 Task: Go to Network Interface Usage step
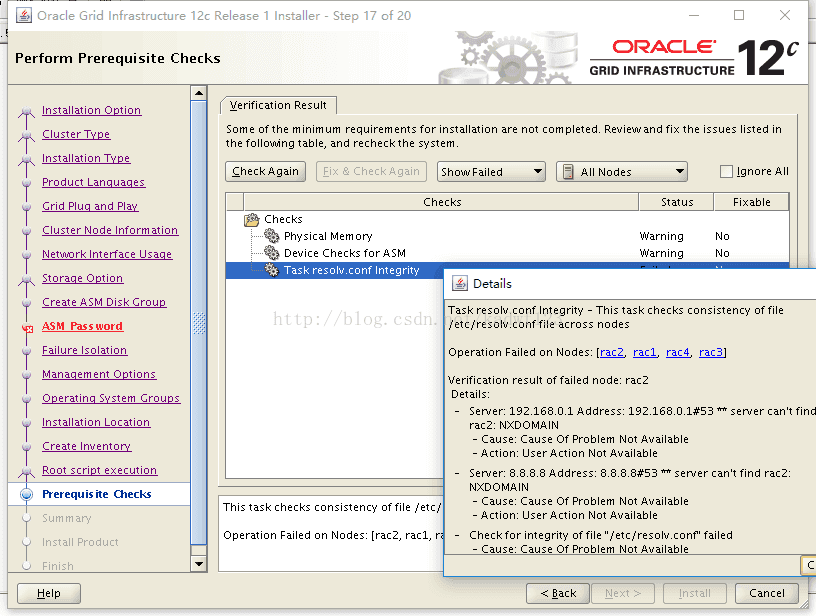pos(107,254)
